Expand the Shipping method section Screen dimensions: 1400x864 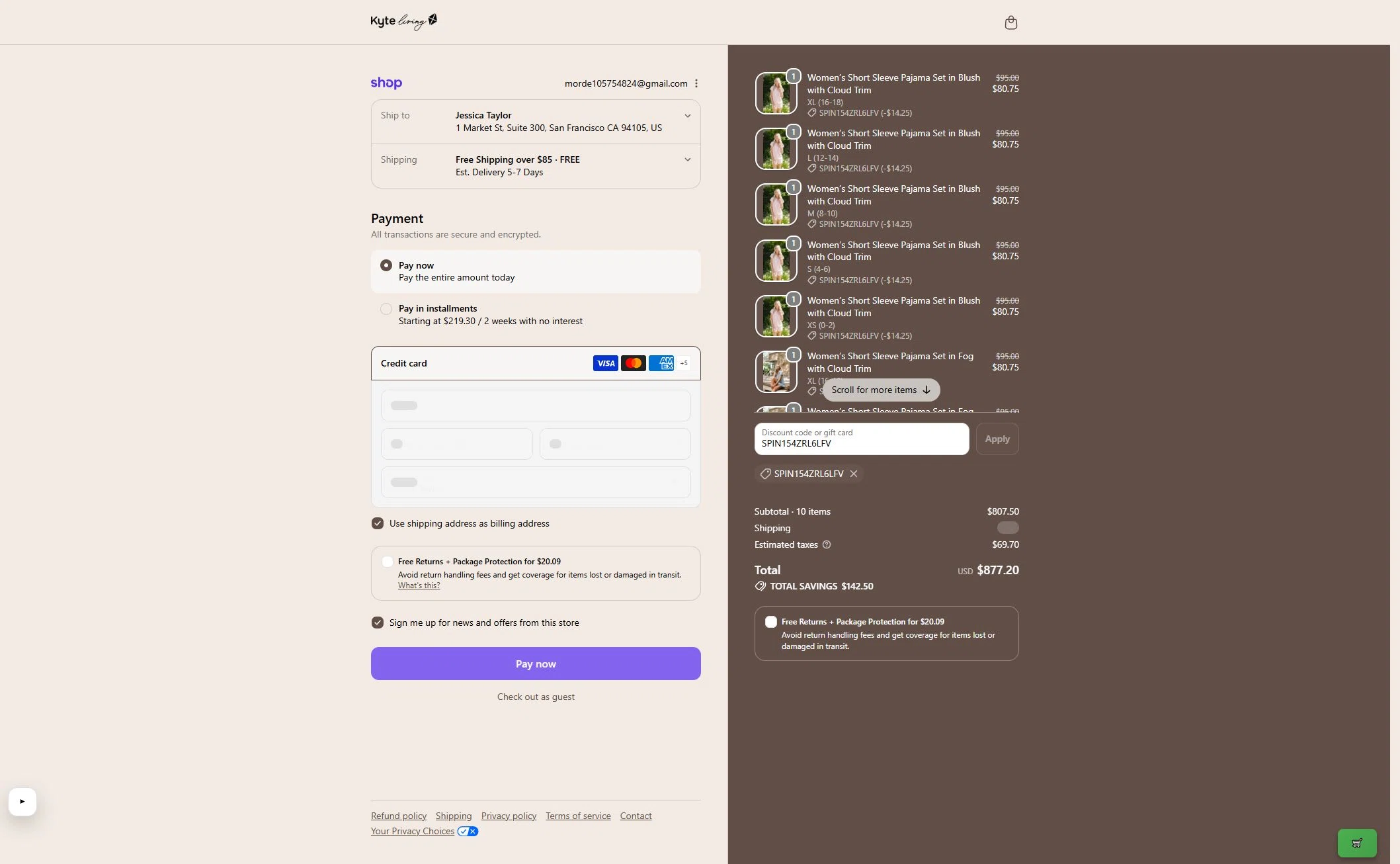tap(536, 166)
